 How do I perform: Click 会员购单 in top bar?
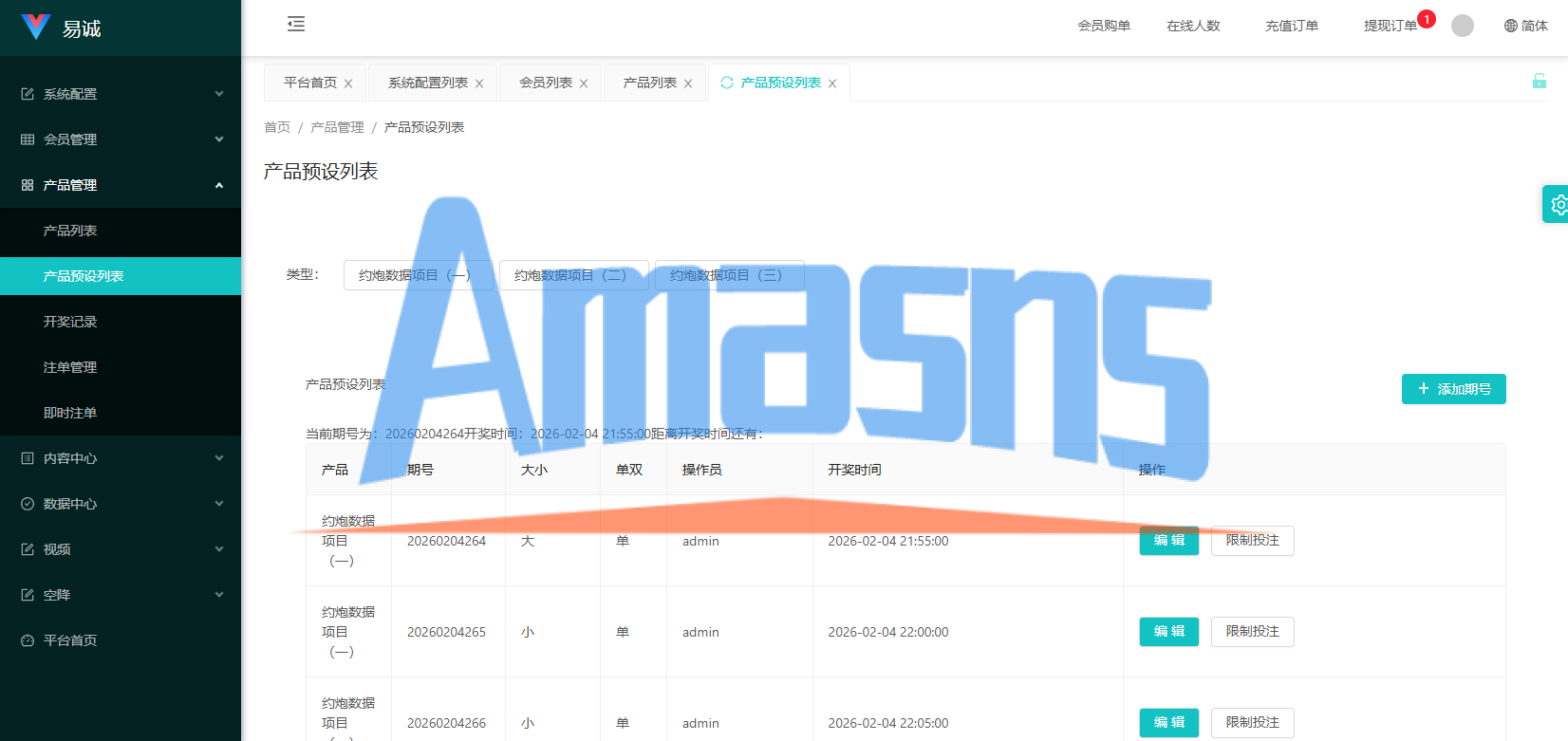tap(1104, 26)
